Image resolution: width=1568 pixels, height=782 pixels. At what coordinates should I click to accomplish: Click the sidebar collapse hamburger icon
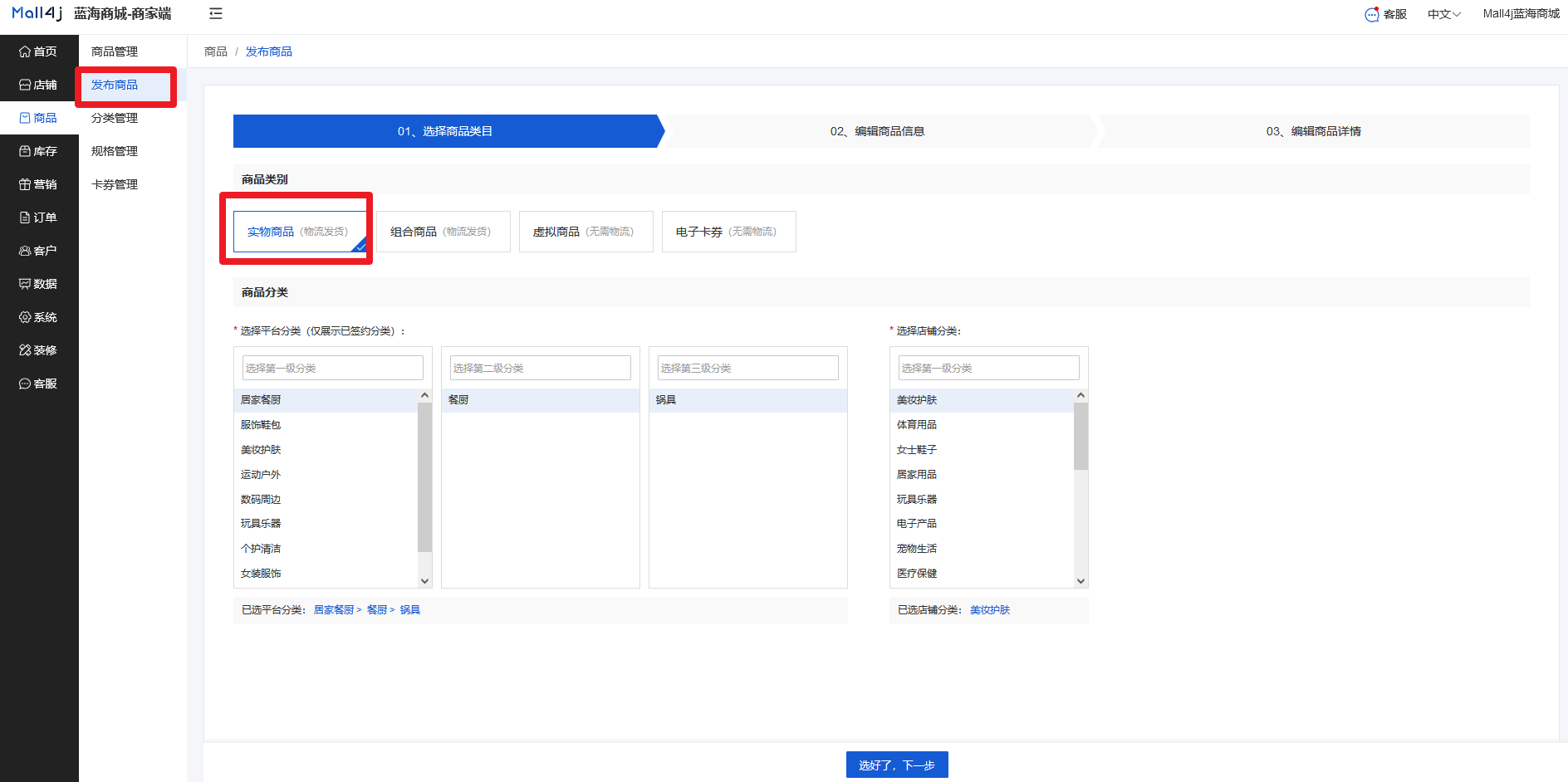coord(216,13)
